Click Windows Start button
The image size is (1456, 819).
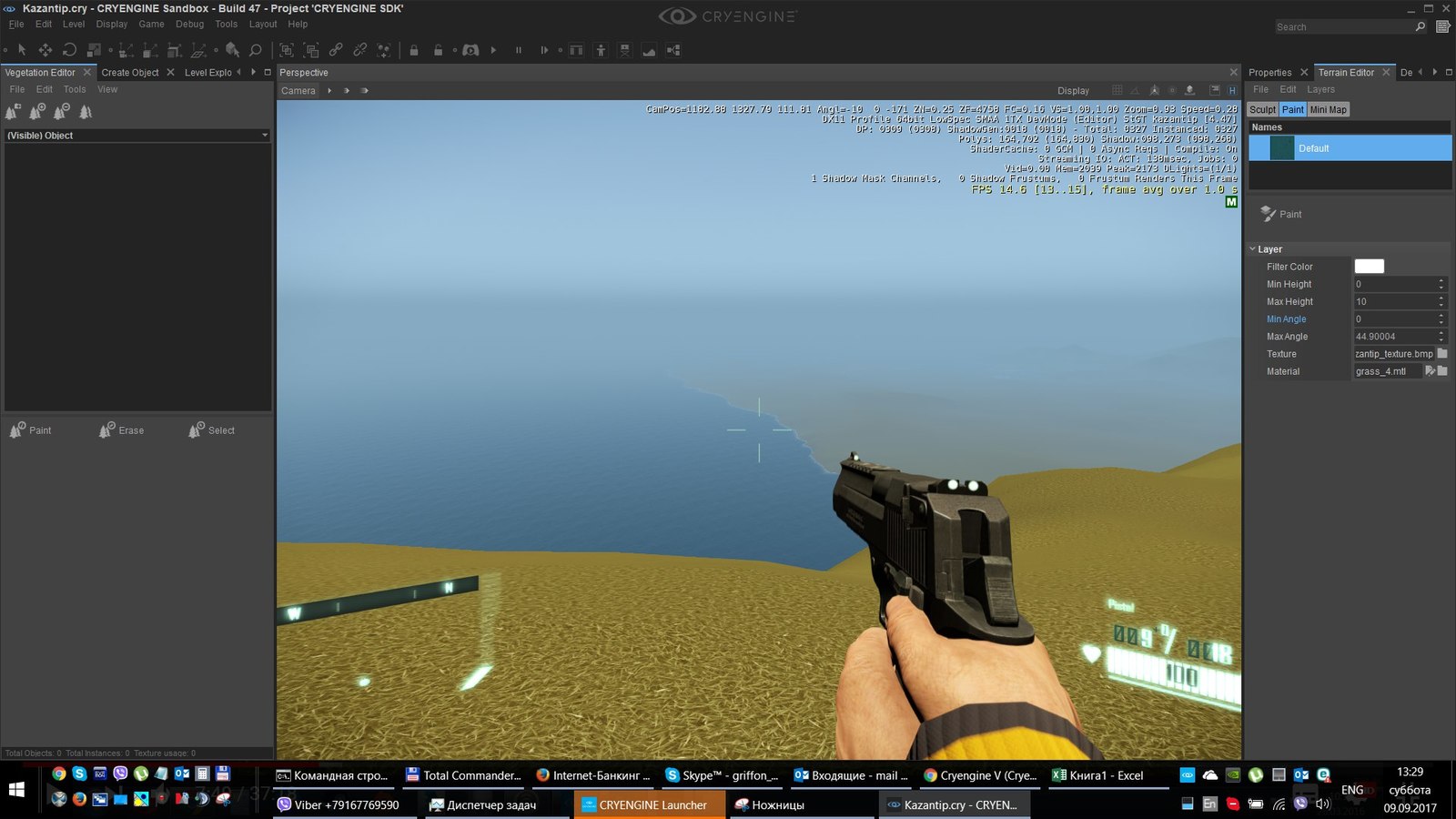click(x=16, y=789)
